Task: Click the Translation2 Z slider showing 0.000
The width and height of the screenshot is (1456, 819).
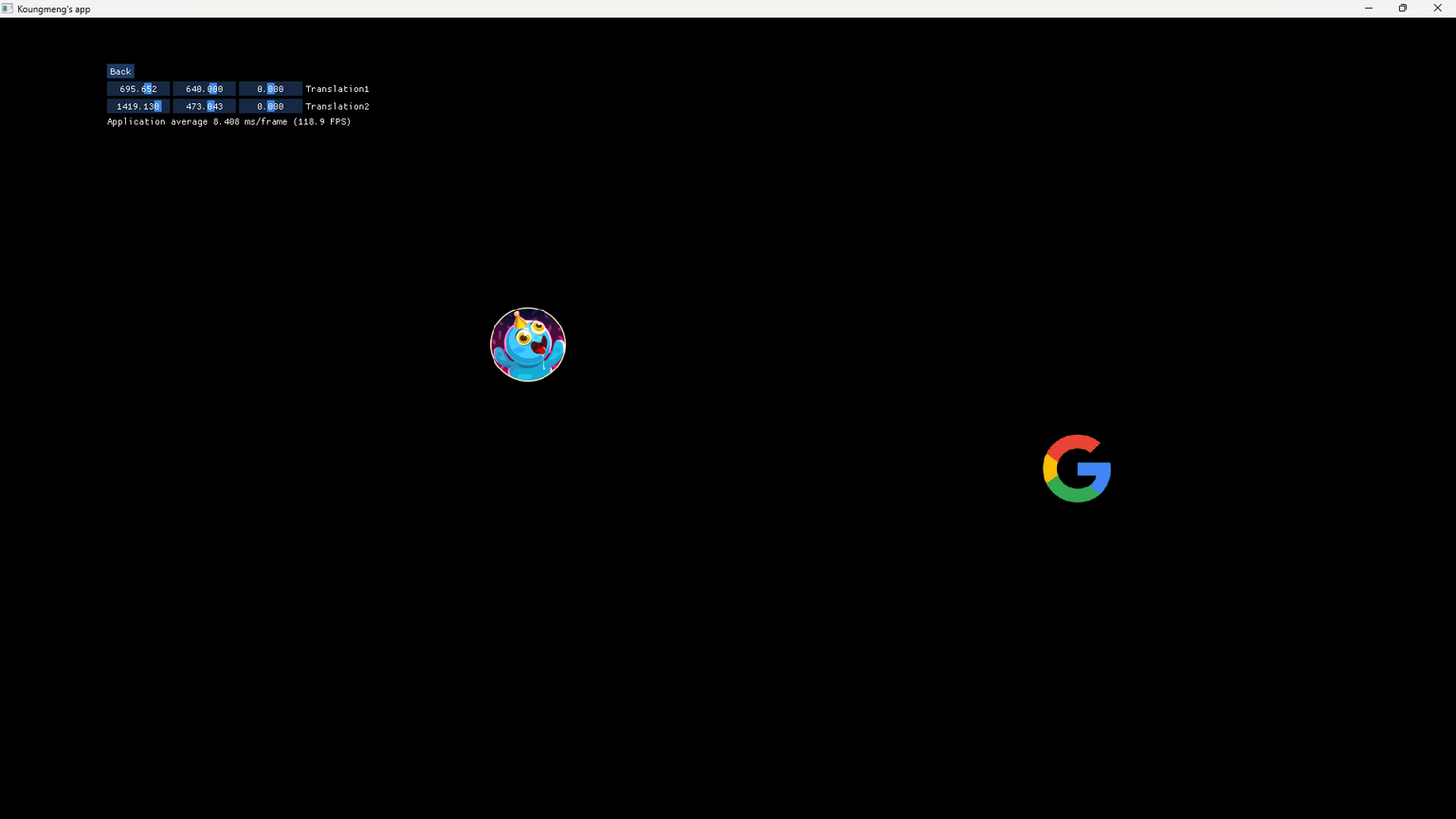Action: pyautogui.click(x=270, y=106)
